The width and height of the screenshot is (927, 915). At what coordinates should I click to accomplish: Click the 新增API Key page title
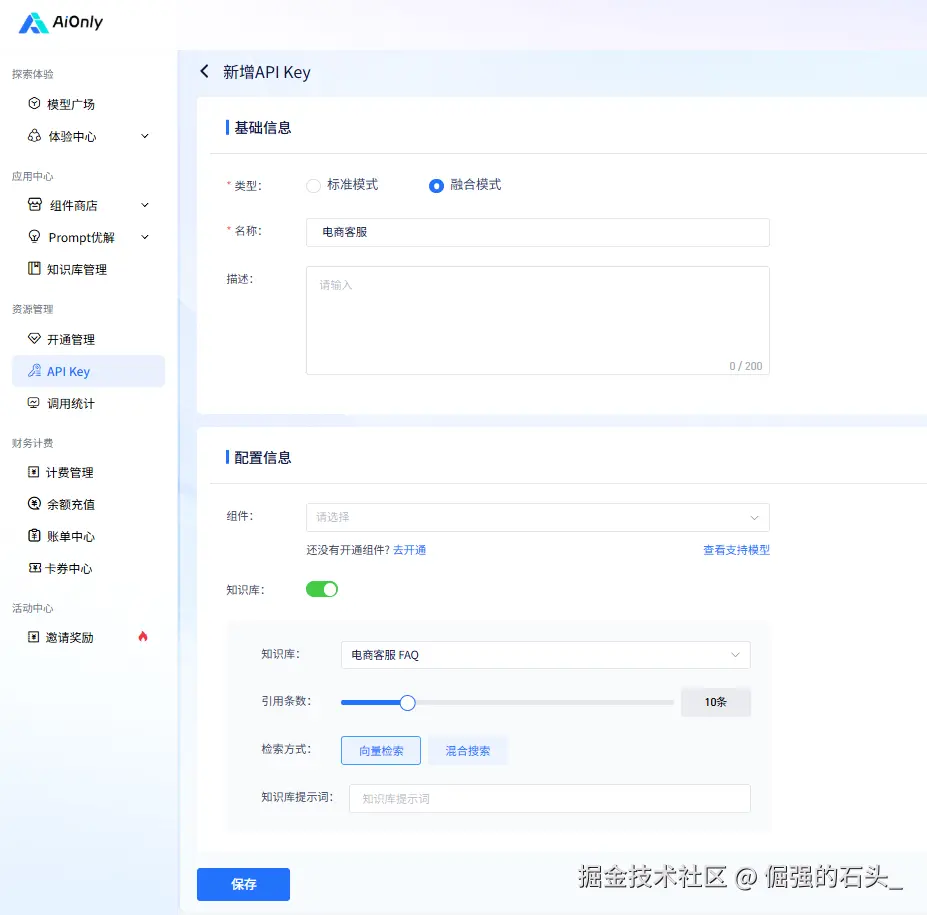coord(267,72)
